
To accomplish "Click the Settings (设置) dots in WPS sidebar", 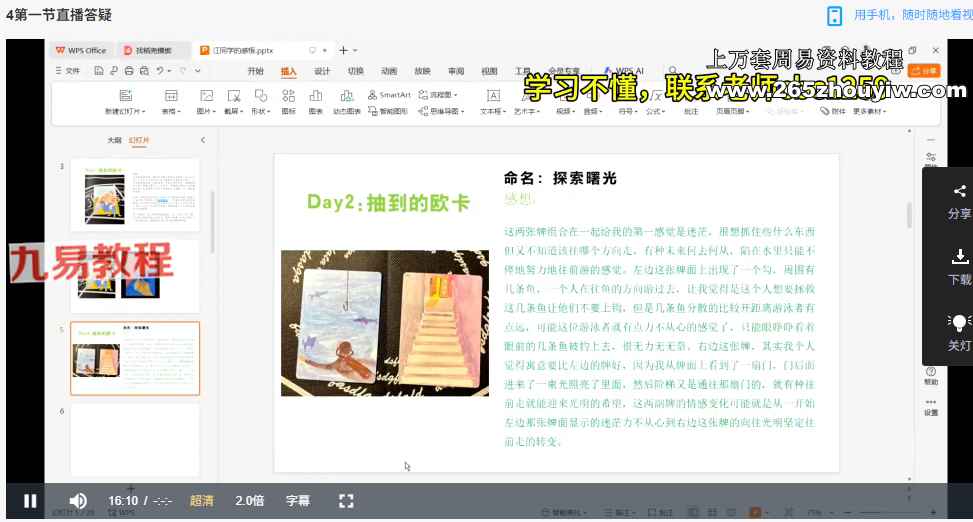I will (931, 402).
